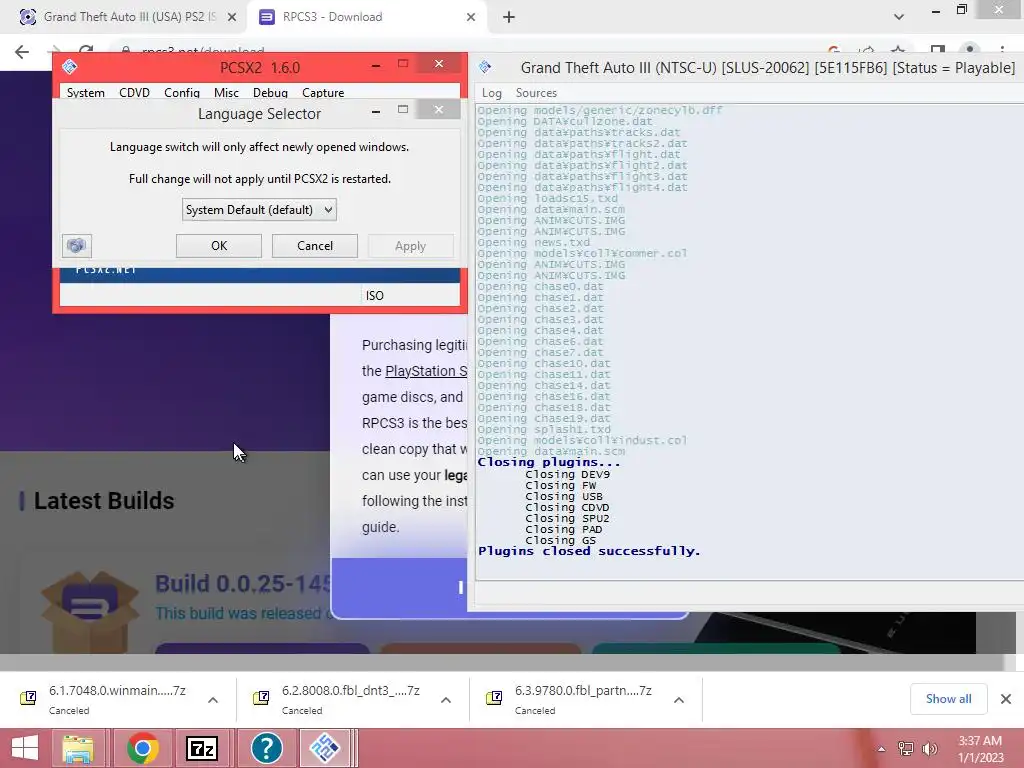Open Google Chrome from taskbar
This screenshot has height=768, width=1024.
pyautogui.click(x=142, y=748)
